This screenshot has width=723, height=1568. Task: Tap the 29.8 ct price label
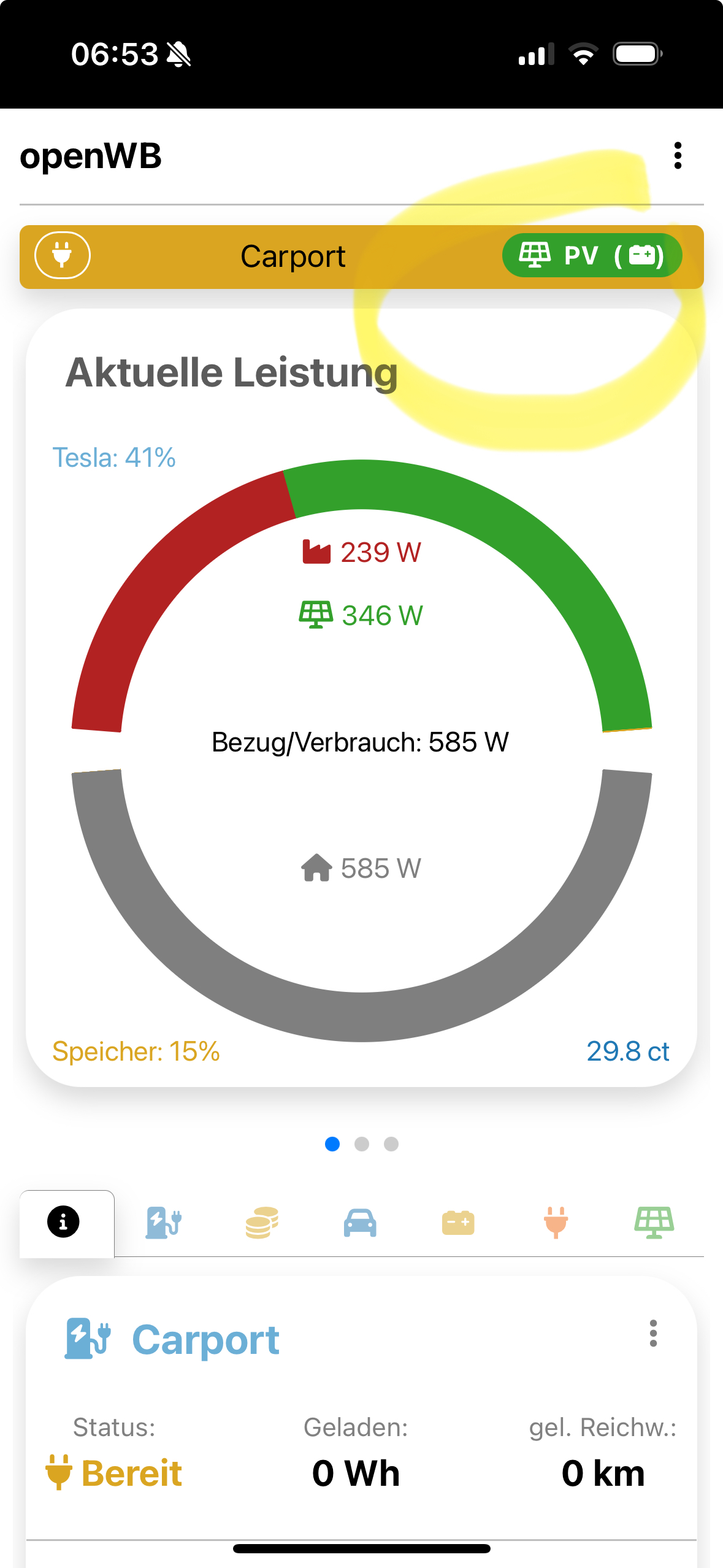tap(627, 1051)
